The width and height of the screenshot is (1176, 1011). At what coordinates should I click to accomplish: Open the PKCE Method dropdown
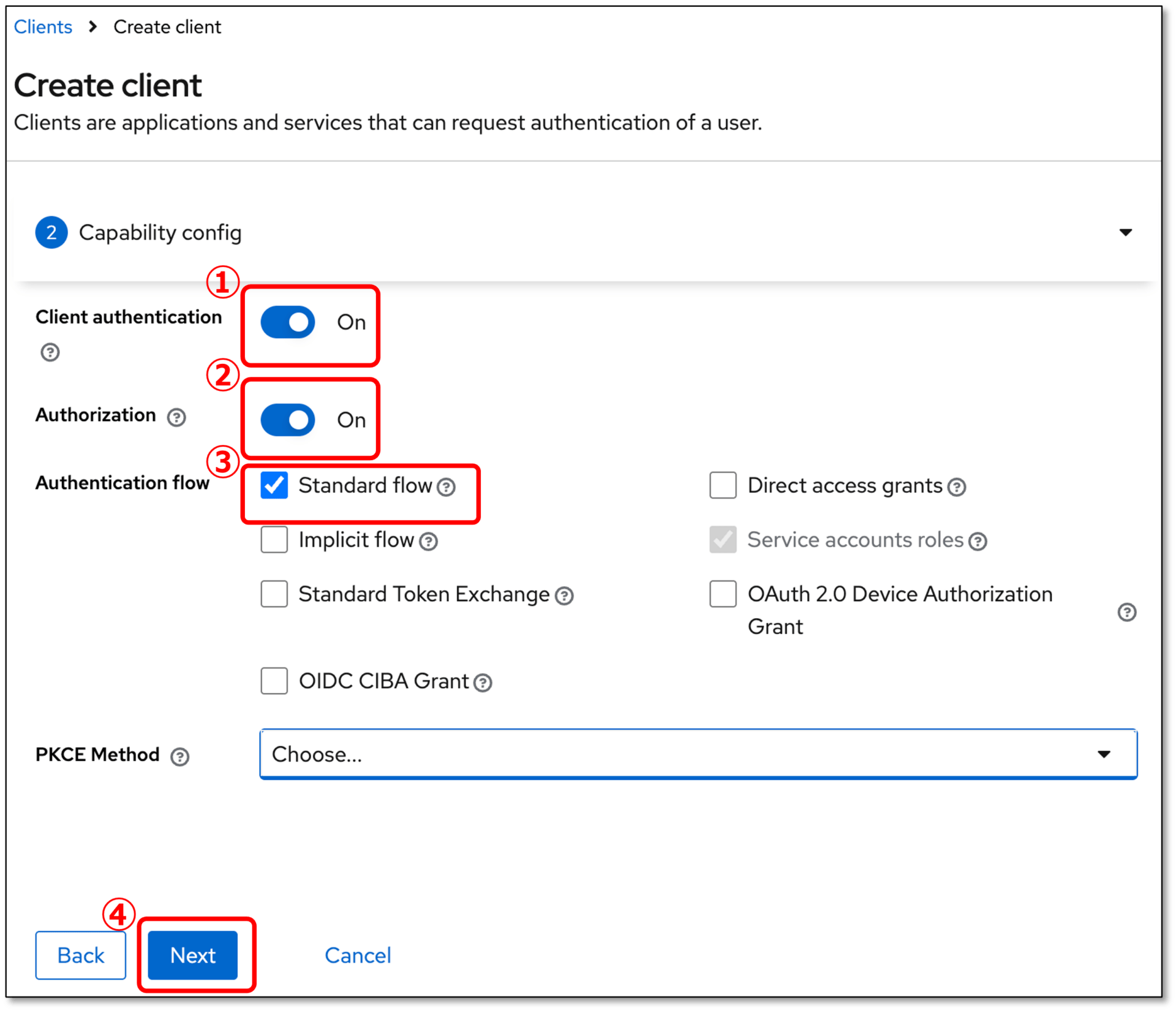pyautogui.click(x=698, y=754)
